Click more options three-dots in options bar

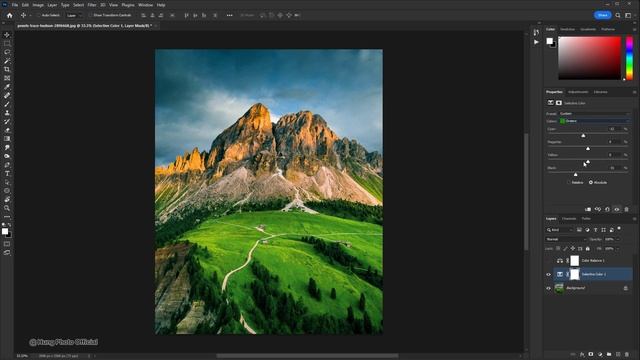[x=230, y=16]
